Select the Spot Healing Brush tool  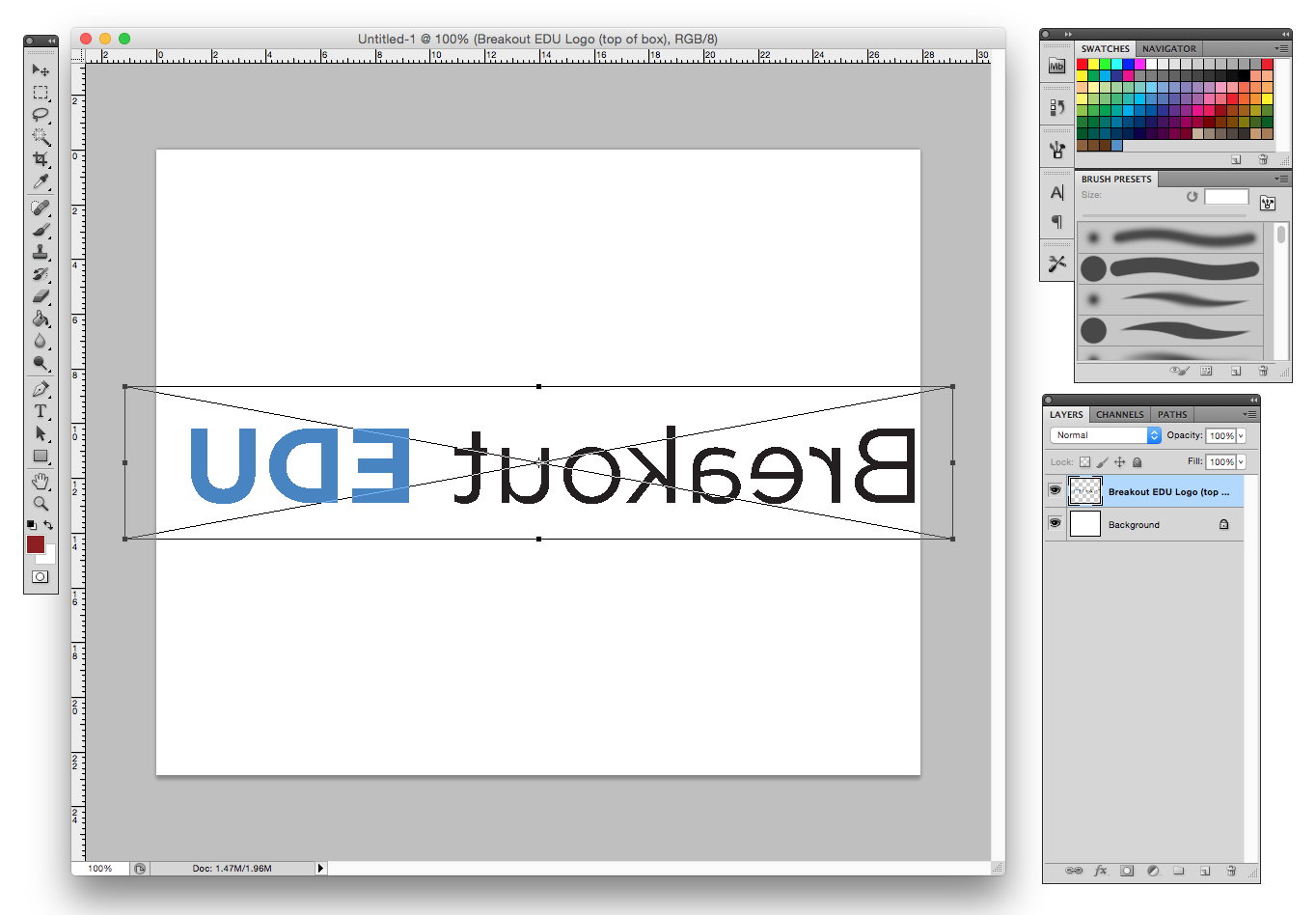tap(40, 208)
